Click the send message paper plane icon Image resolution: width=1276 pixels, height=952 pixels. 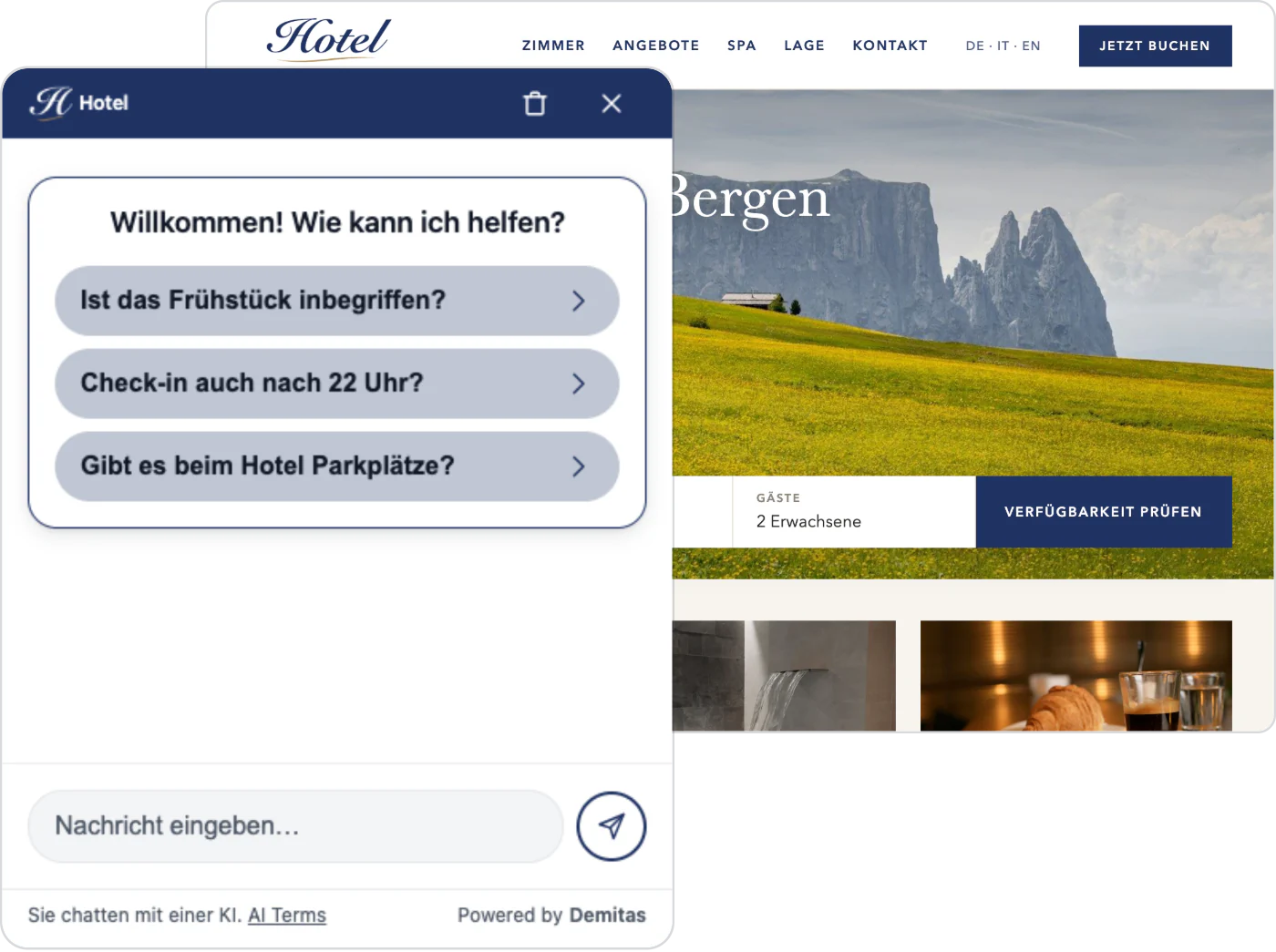[x=612, y=826]
